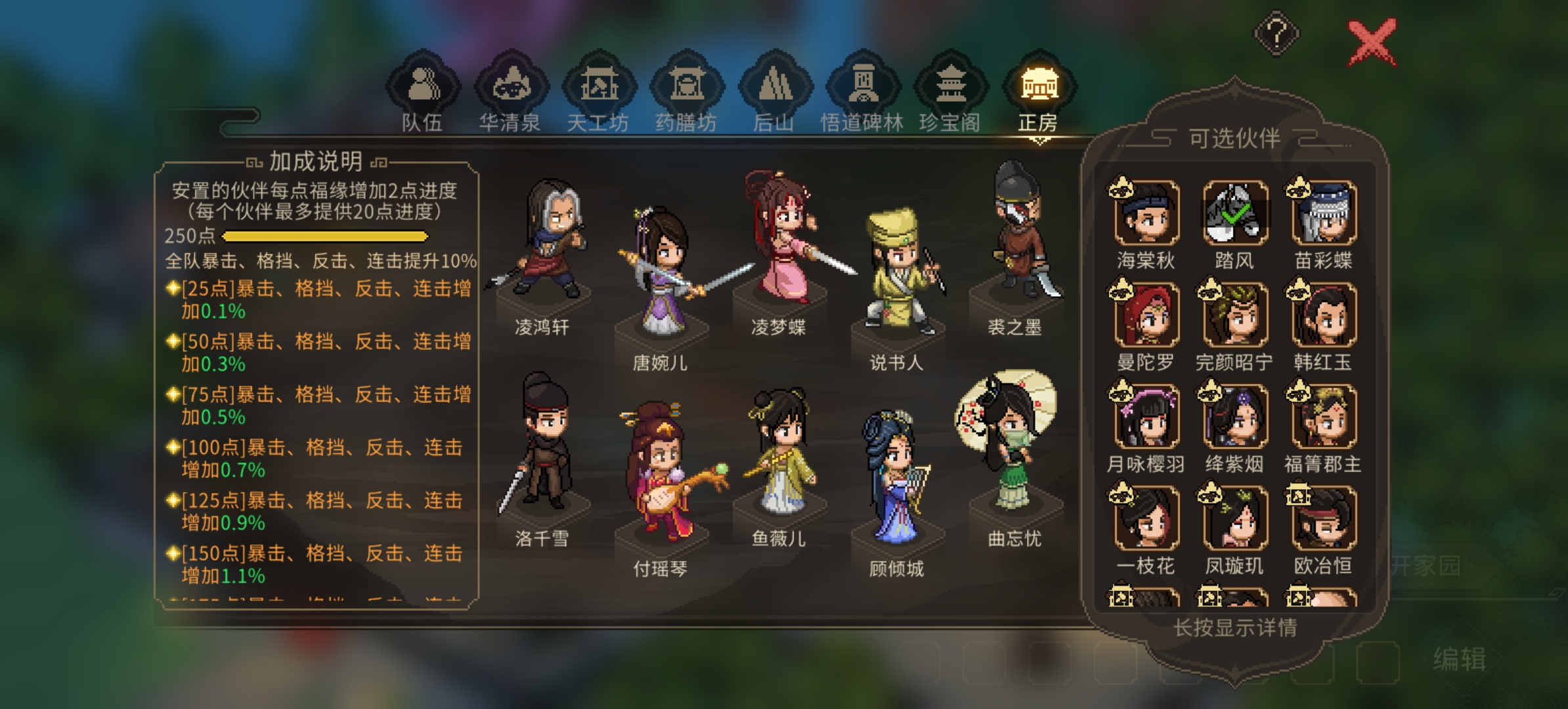Switch to the 正房 main house tab
This screenshot has width=1568, height=709.
tap(1039, 85)
